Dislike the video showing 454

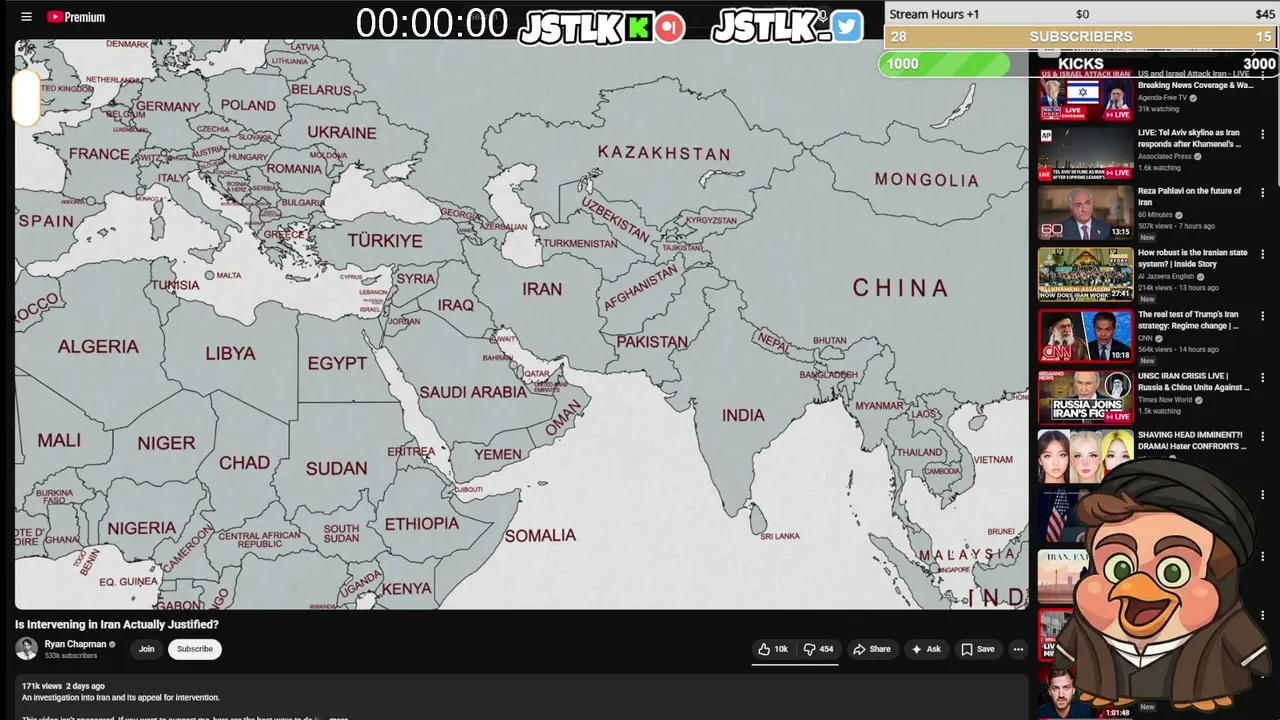tap(819, 649)
